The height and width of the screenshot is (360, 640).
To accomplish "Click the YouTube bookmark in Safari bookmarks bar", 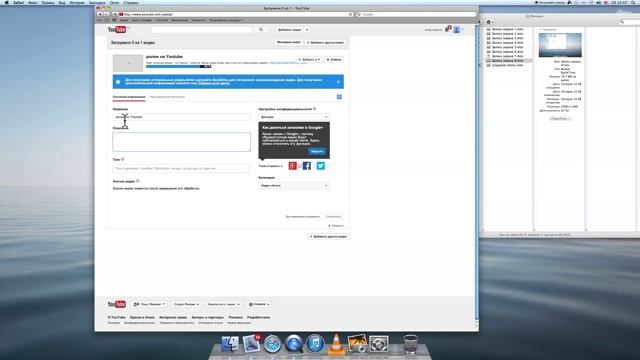I will click(162, 20).
